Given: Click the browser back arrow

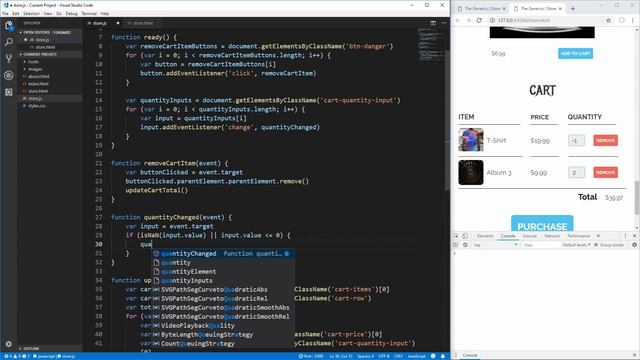Looking at the screenshot, I should pyautogui.click(x=458, y=20).
